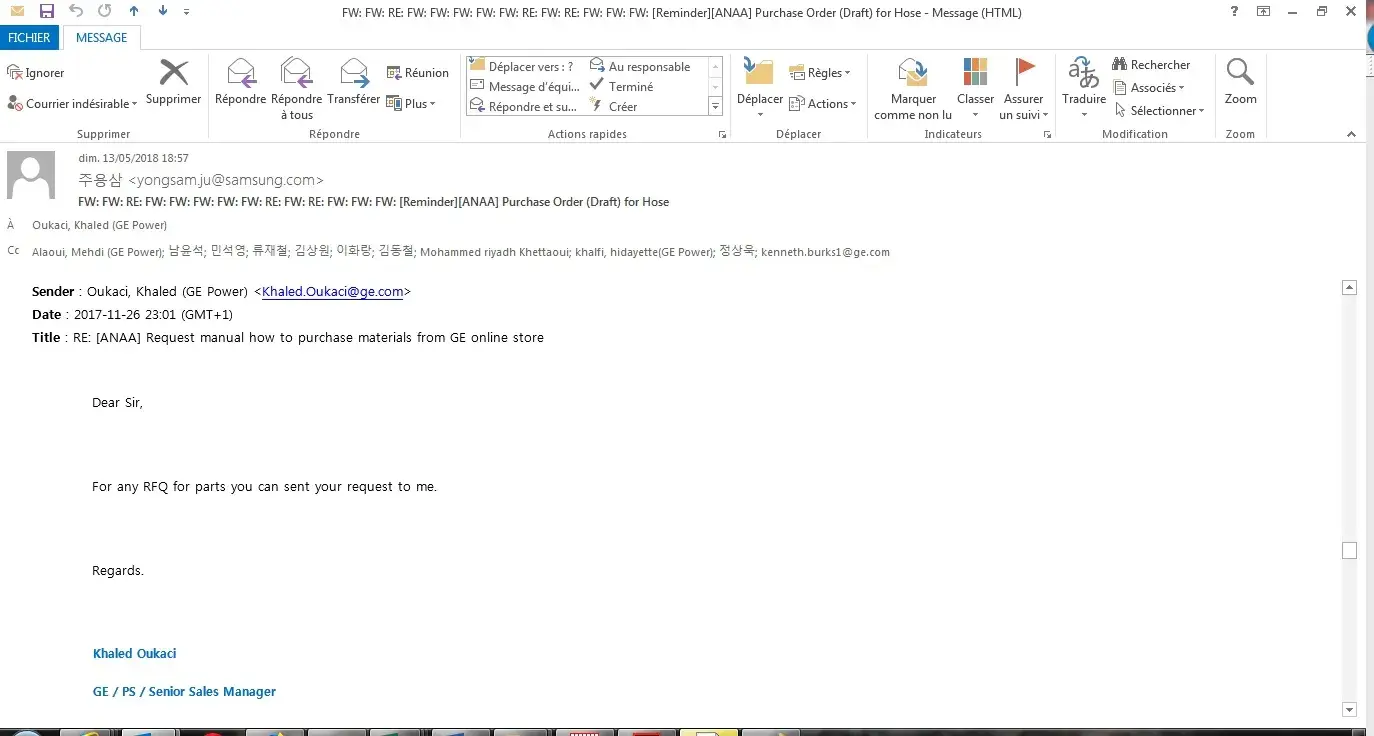
Task: Show the next row of quick actions
Action: point(715,87)
